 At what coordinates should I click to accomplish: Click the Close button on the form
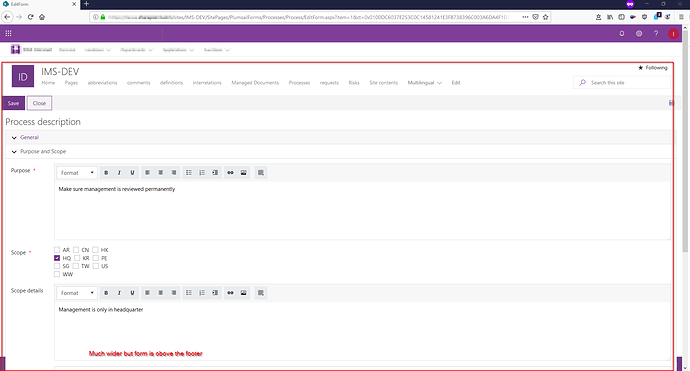click(x=39, y=103)
